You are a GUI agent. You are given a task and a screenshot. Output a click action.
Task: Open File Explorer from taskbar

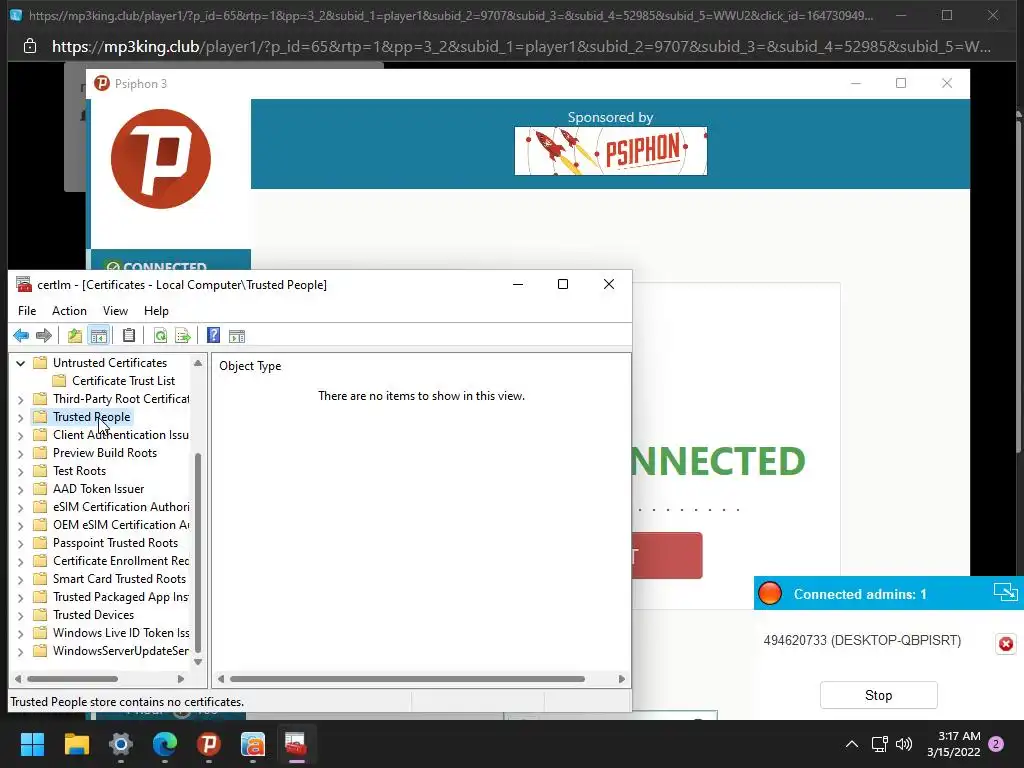[x=76, y=744]
